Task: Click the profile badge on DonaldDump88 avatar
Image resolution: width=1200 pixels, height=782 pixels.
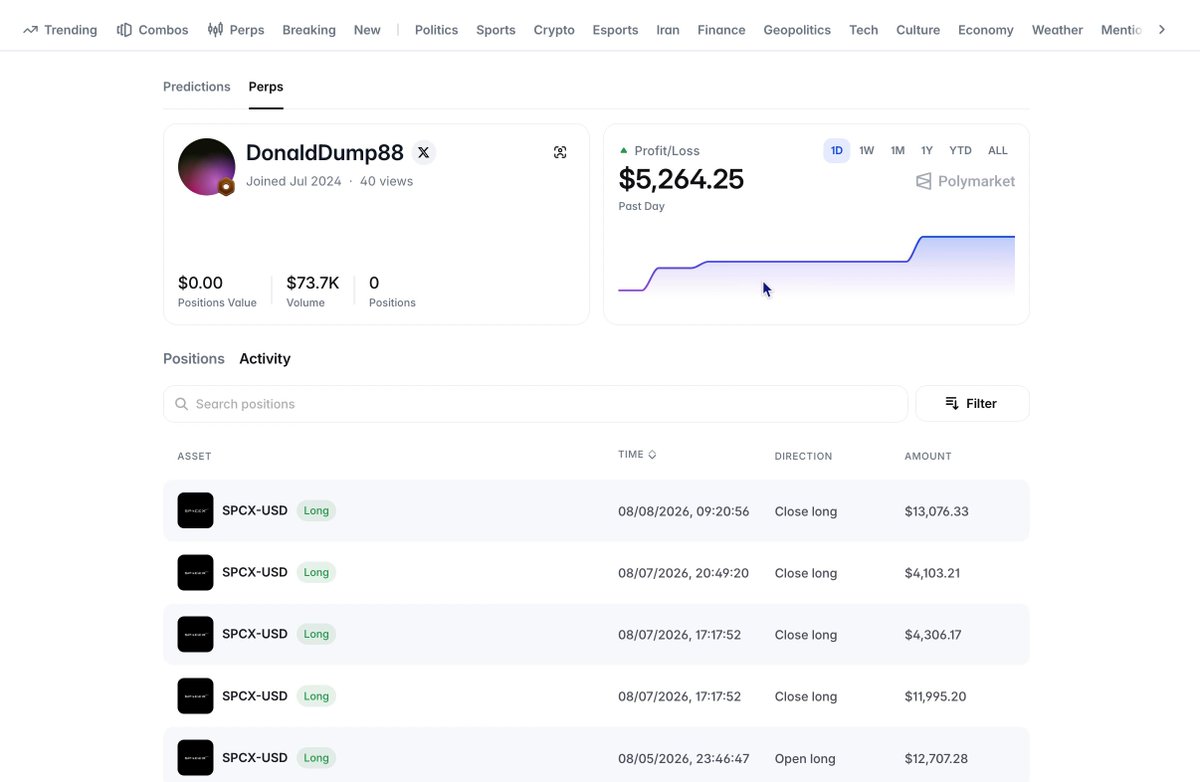Action: pyautogui.click(x=226, y=187)
